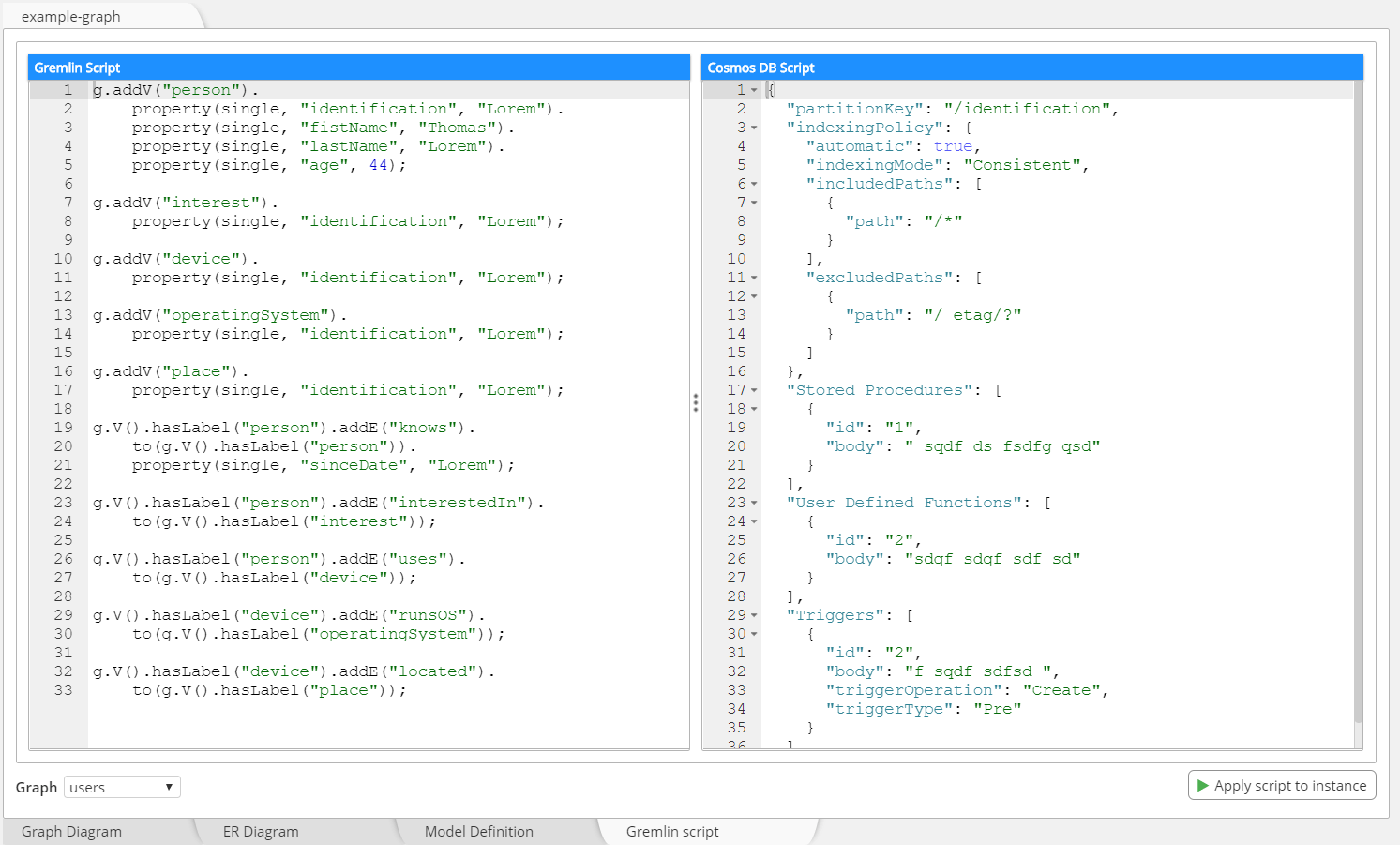Screen dimensions: 1400x845
Task: Collapse the Stored Procedures array
Action: click(x=754, y=390)
